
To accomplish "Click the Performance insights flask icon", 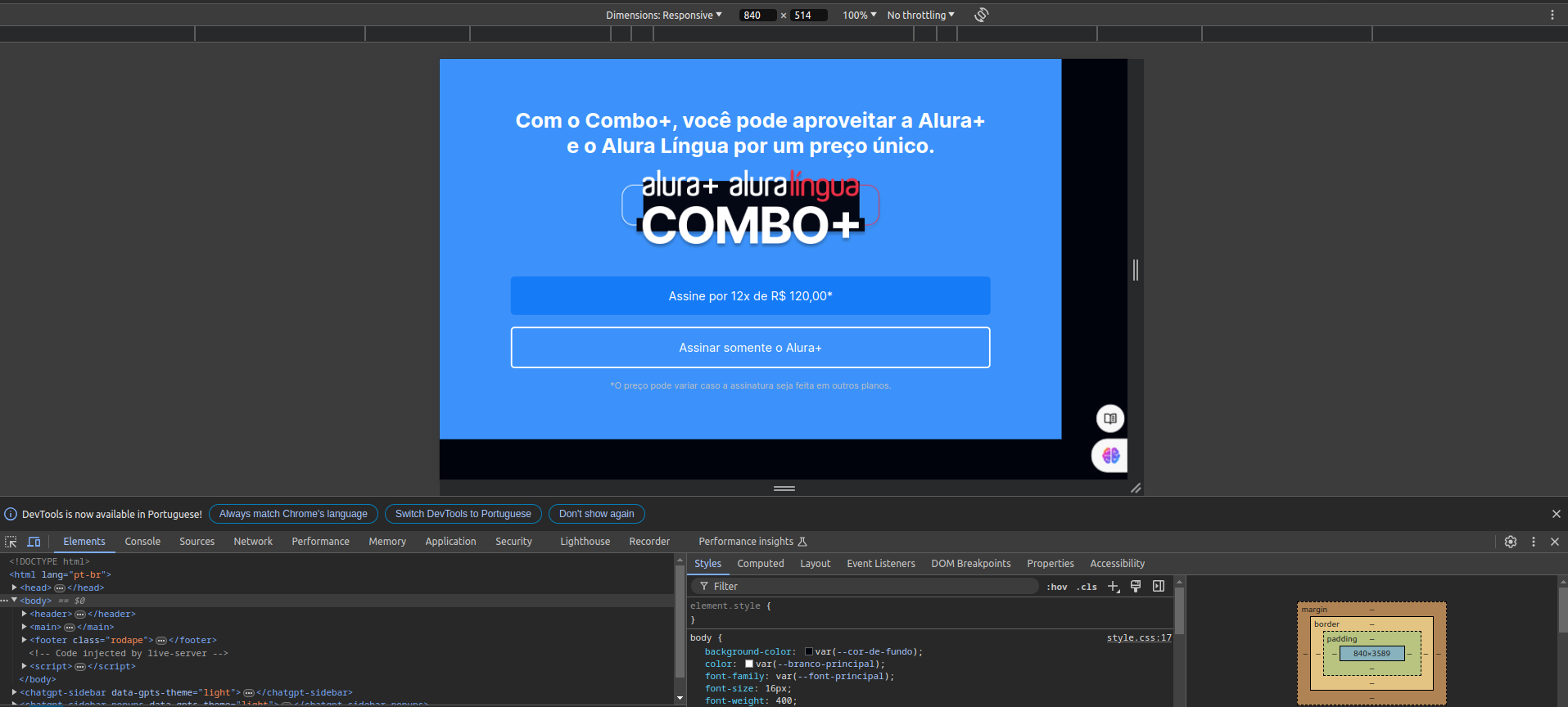I will point(802,542).
